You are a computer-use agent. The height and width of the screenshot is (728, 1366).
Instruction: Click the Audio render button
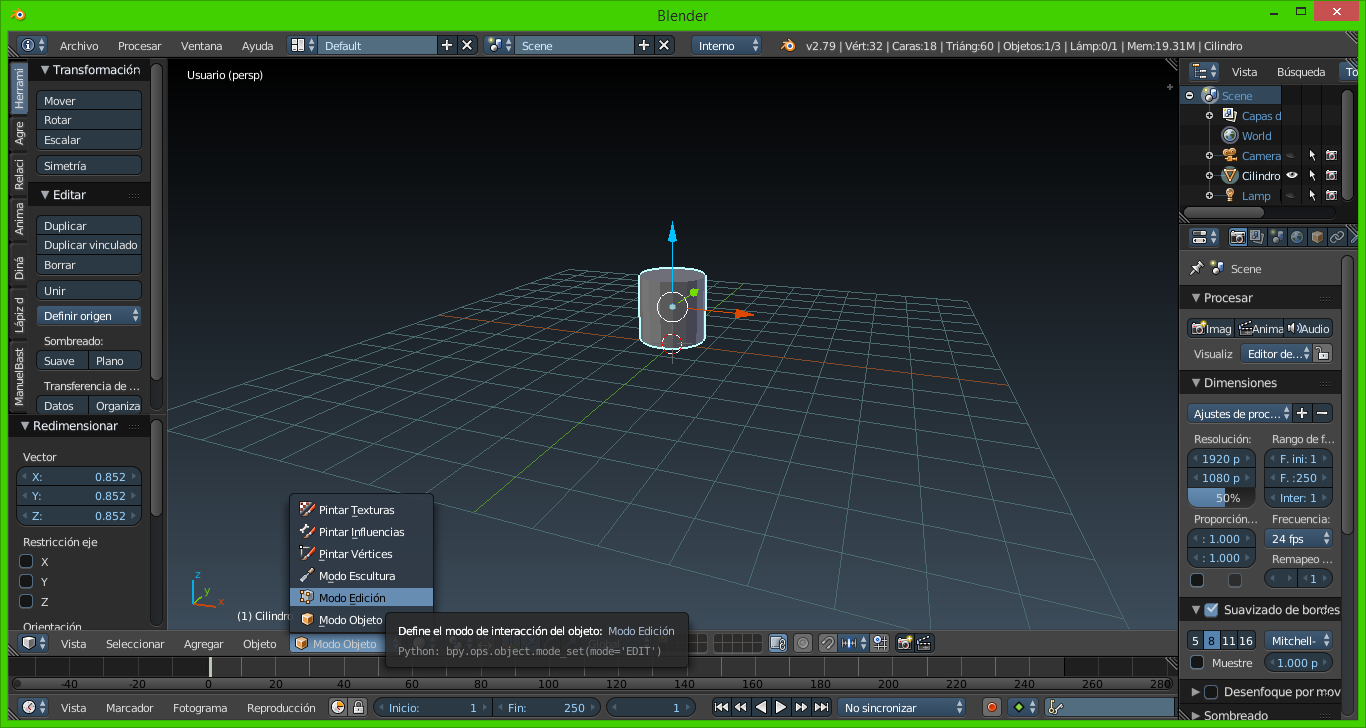1309,328
